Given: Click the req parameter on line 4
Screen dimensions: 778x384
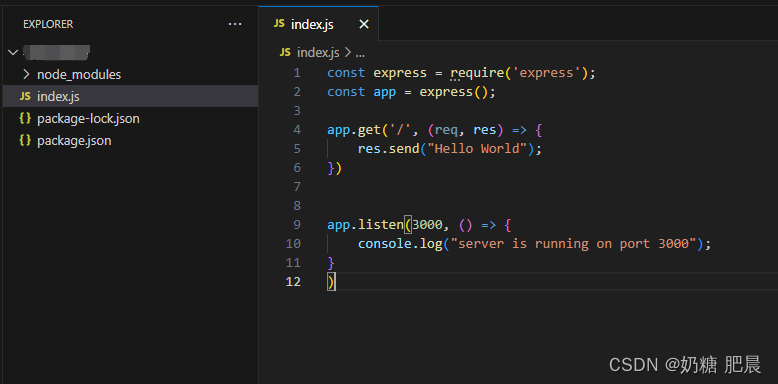Looking at the screenshot, I should [x=446, y=130].
